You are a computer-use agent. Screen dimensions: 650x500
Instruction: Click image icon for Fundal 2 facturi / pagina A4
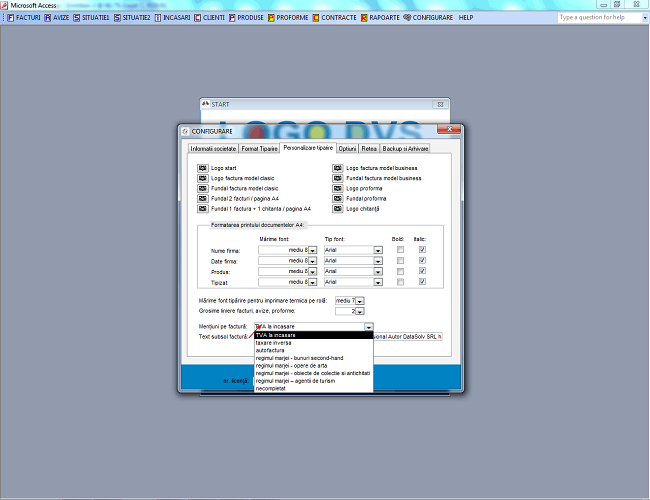point(203,199)
